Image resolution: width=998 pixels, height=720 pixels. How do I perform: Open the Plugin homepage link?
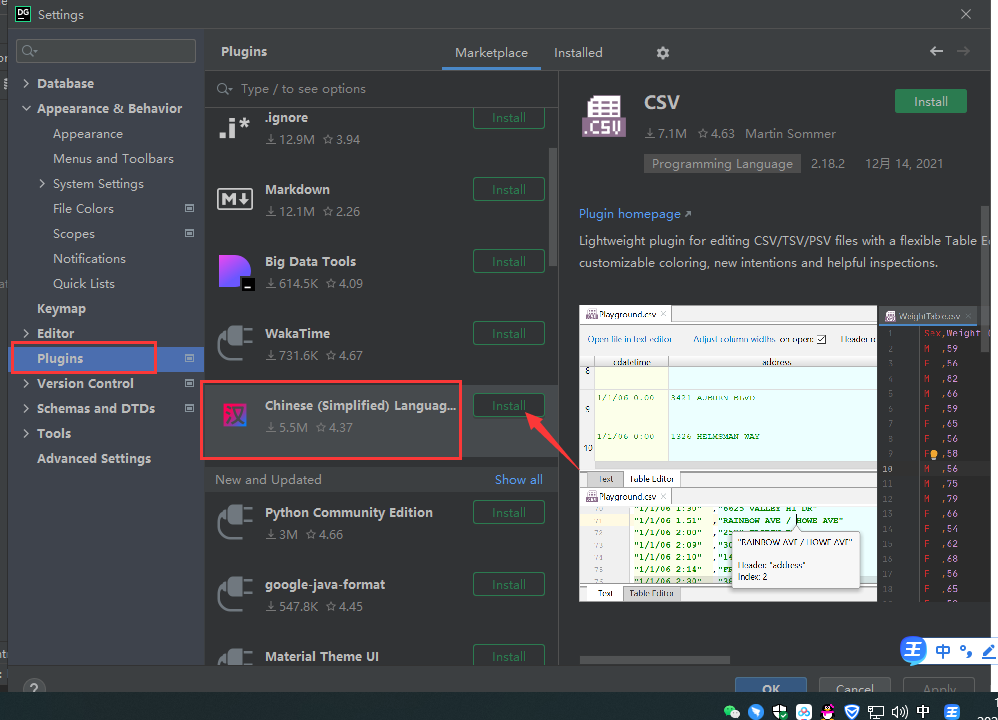click(635, 214)
